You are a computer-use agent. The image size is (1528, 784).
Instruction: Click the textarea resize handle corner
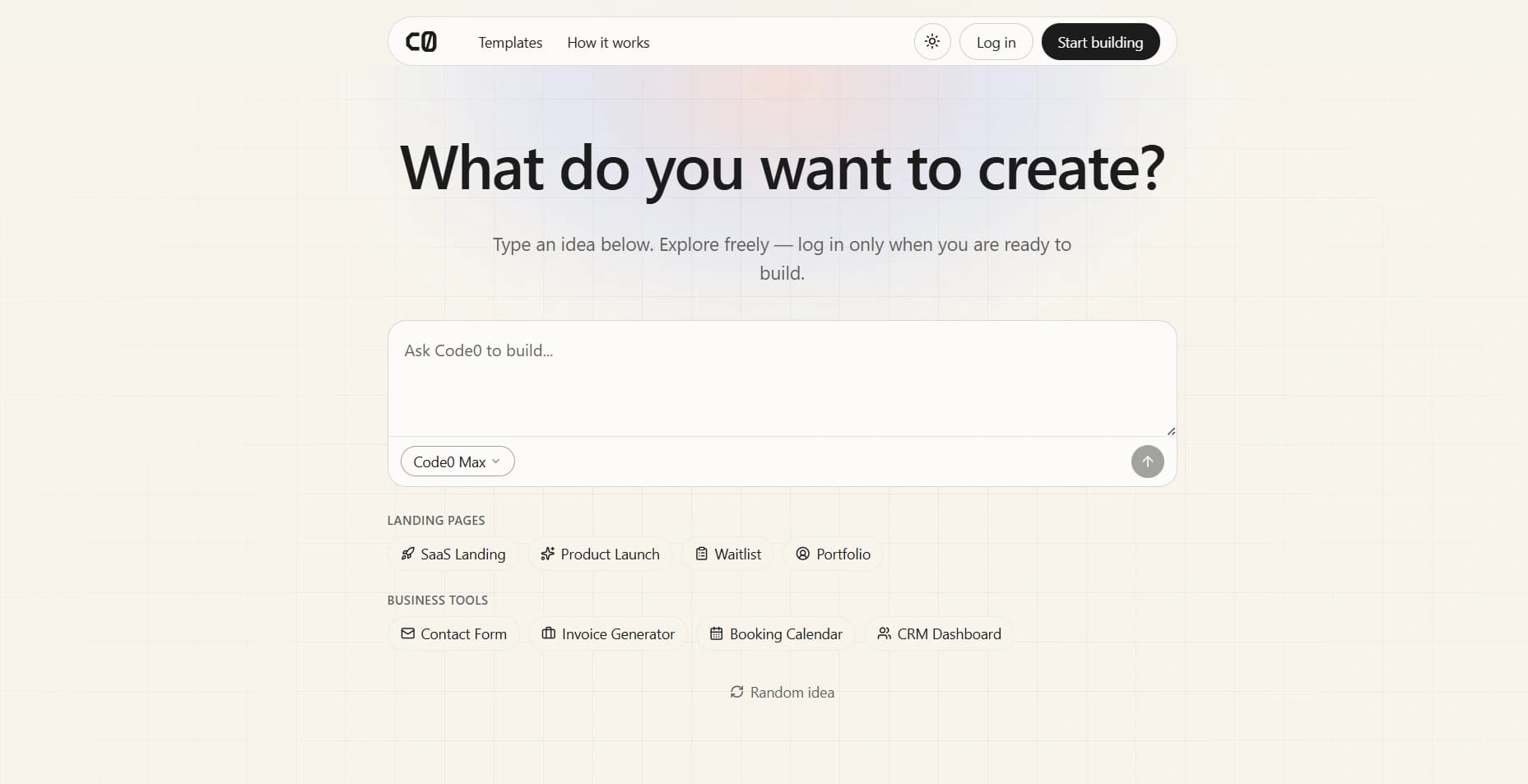(x=1171, y=430)
